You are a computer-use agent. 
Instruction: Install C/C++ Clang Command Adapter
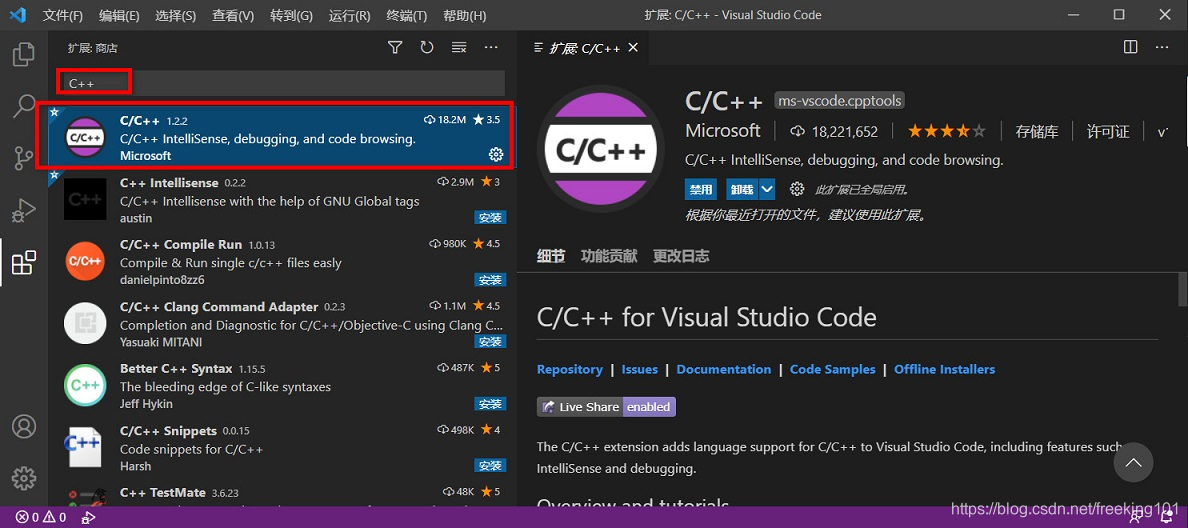coord(490,342)
